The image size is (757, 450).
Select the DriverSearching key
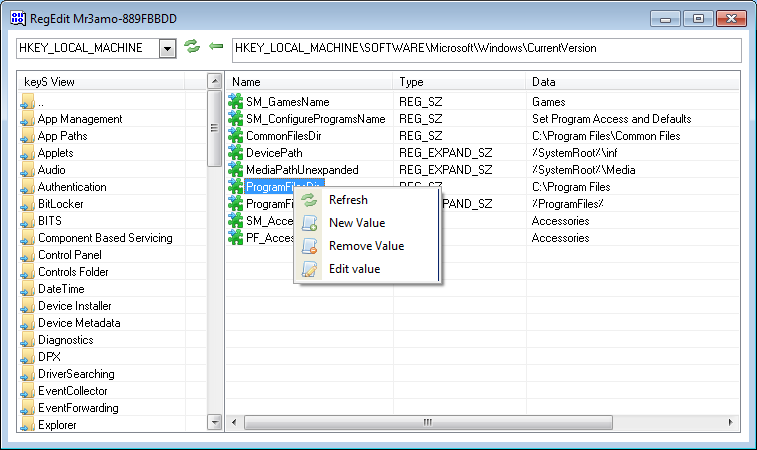click(x=76, y=374)
